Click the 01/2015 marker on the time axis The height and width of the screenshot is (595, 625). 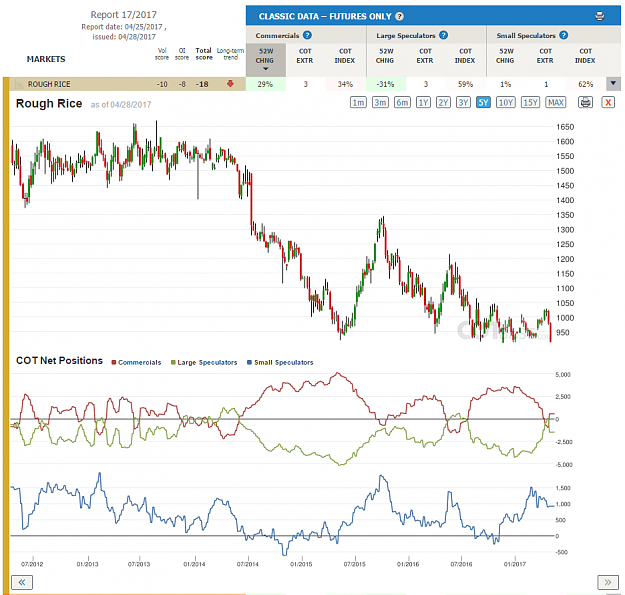click(301, 564)
